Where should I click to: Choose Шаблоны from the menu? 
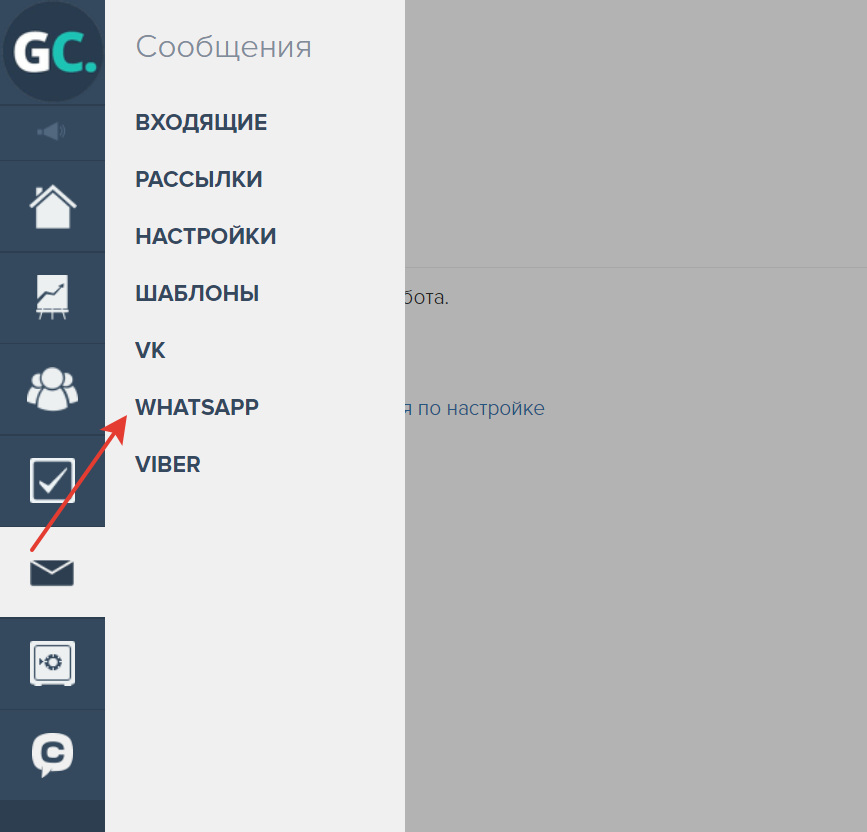197,293
